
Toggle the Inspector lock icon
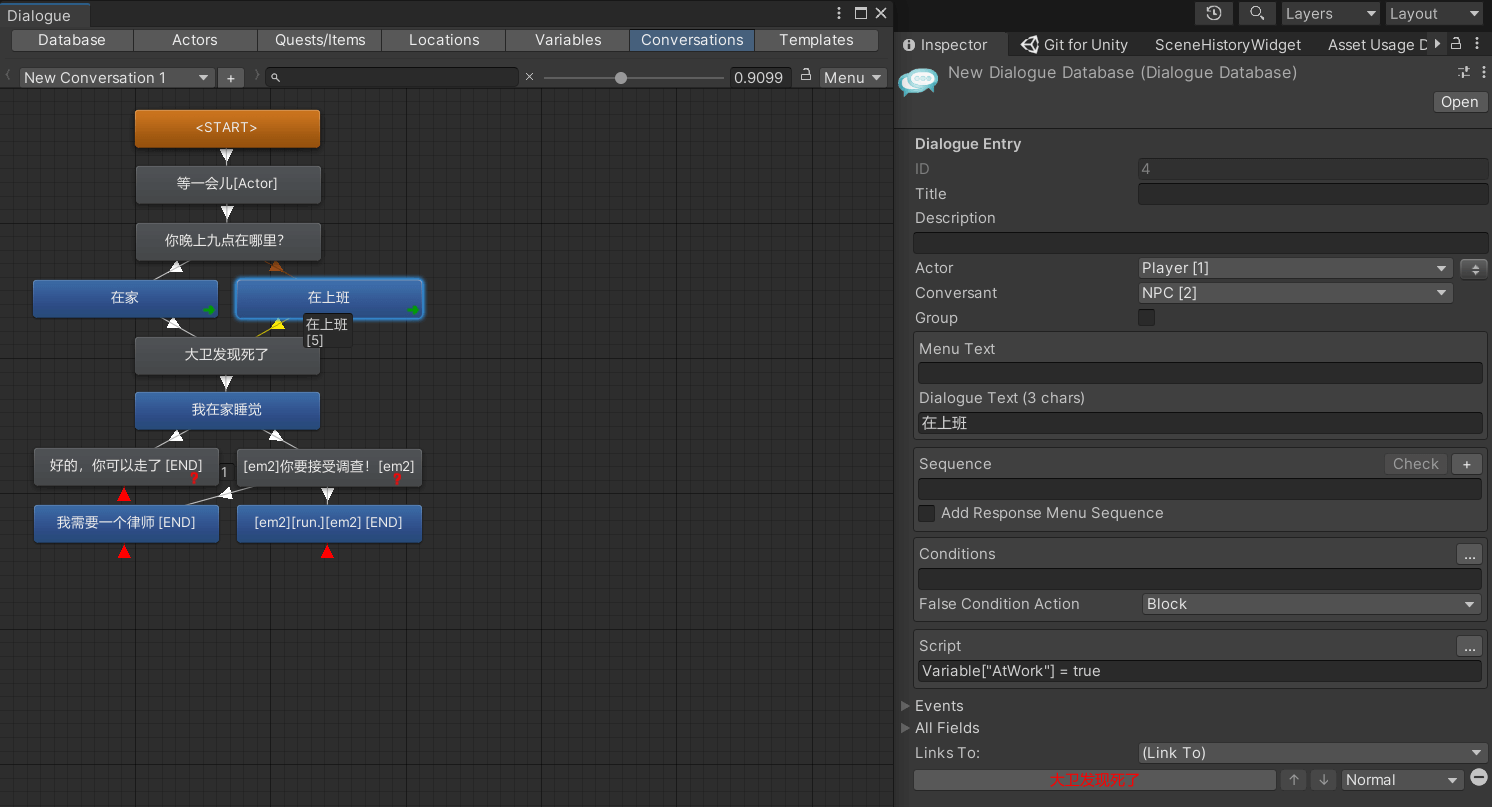tap(1456, 43)
